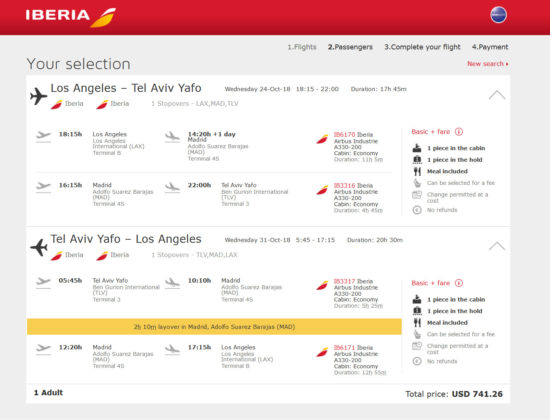Click the outbound airplane icon beside Los Angeles – Tel Aviv Yafo

point(39,96)
